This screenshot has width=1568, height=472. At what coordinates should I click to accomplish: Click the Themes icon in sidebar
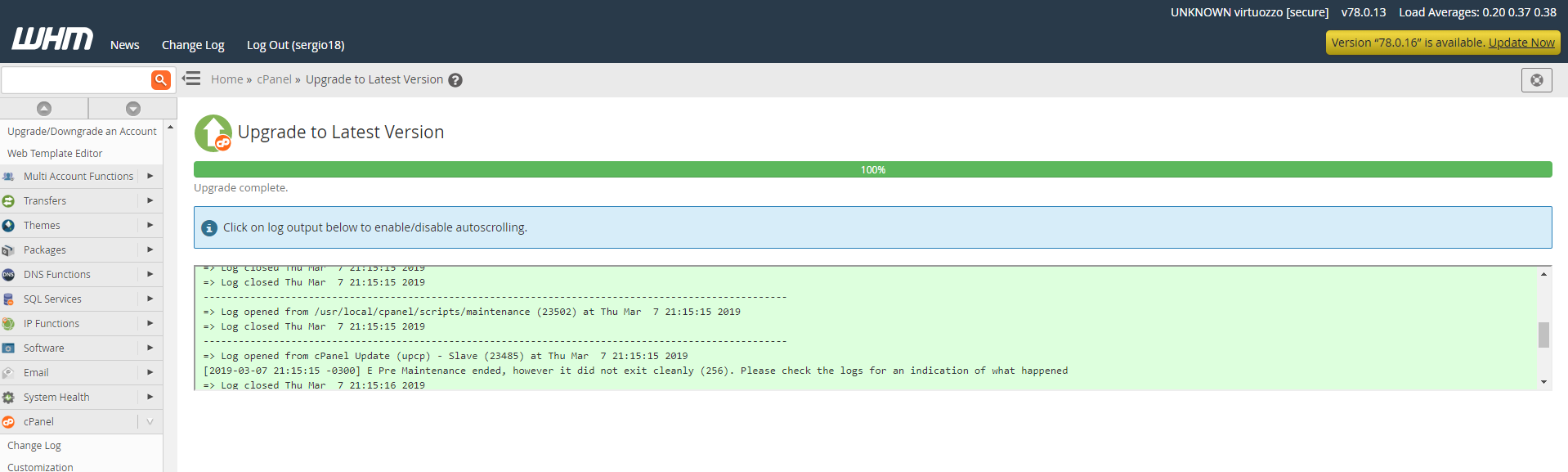click(8, 226)
